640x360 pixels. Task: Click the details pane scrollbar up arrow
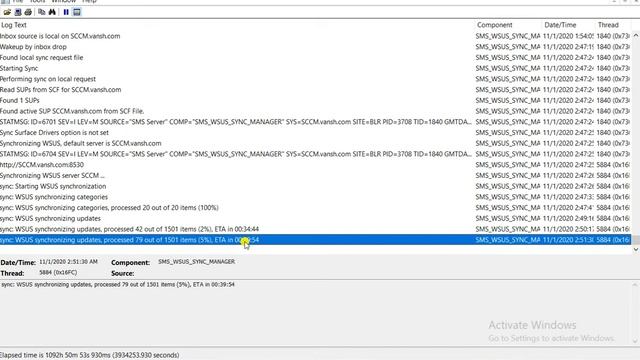[636, 285]
